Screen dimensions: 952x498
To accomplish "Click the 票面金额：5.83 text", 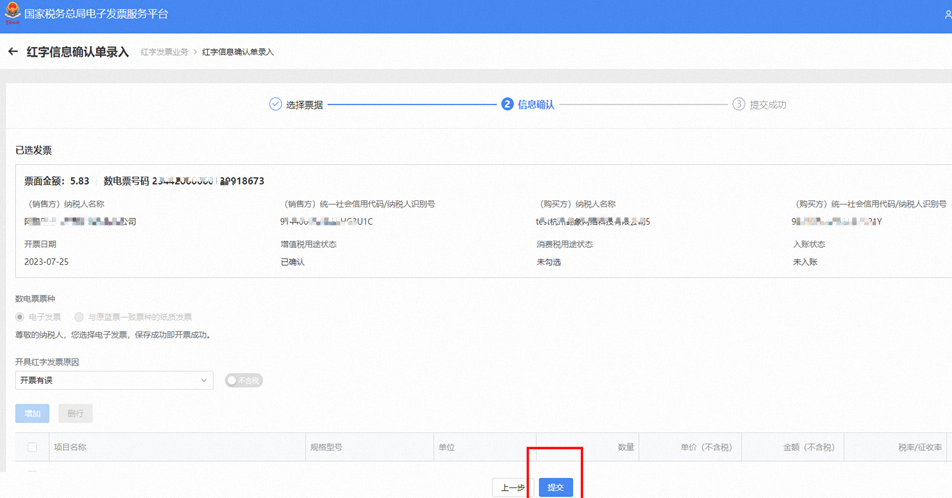I will click(56, 181).
